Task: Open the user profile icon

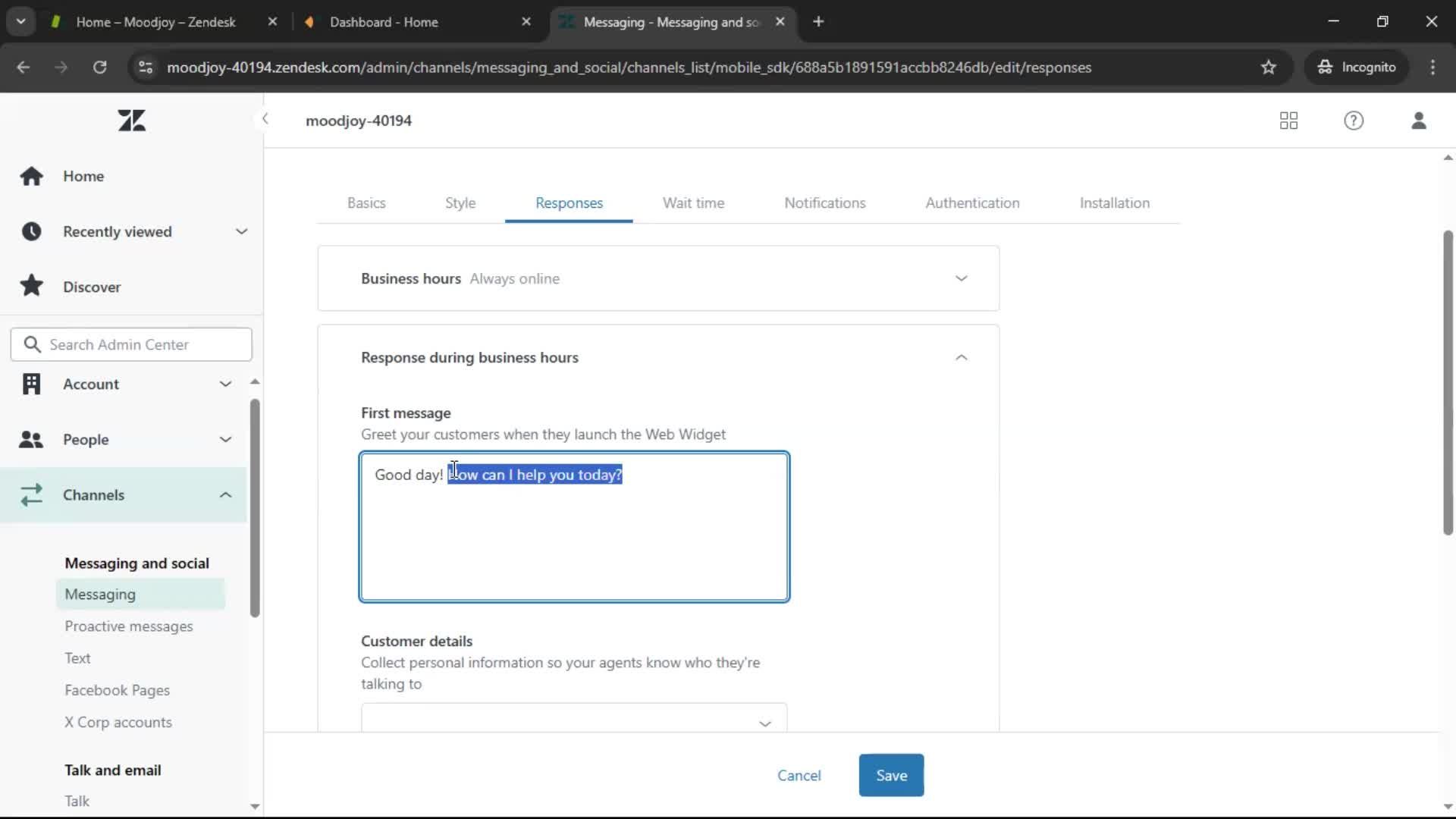Action: coord(1419,121)
